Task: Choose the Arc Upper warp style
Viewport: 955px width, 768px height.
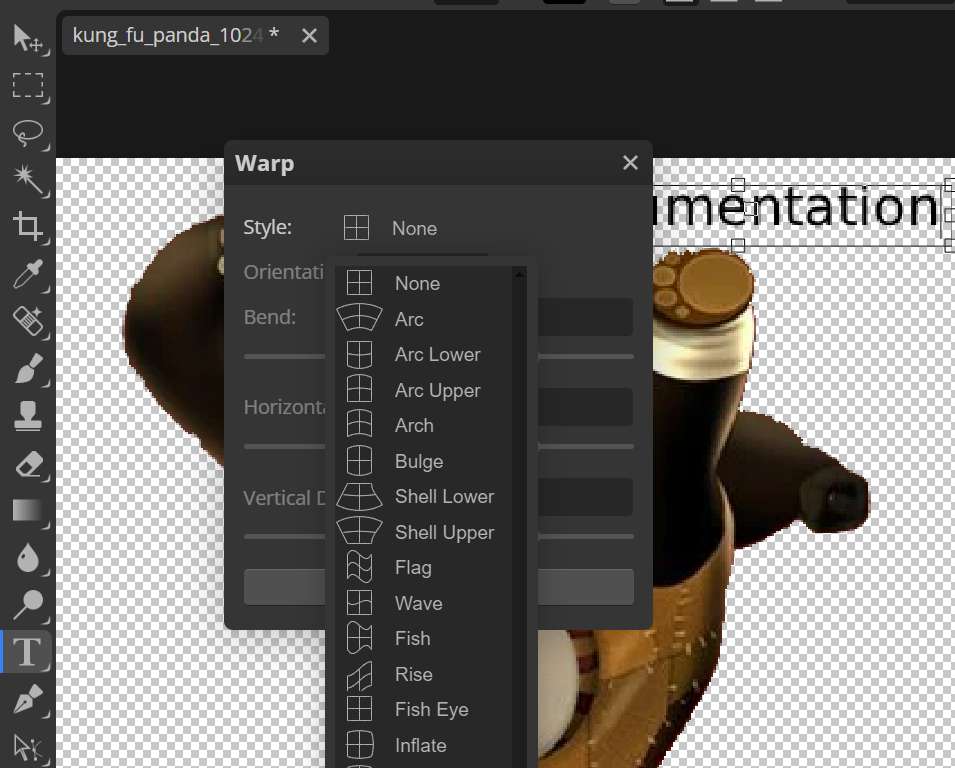Action: 423,390
